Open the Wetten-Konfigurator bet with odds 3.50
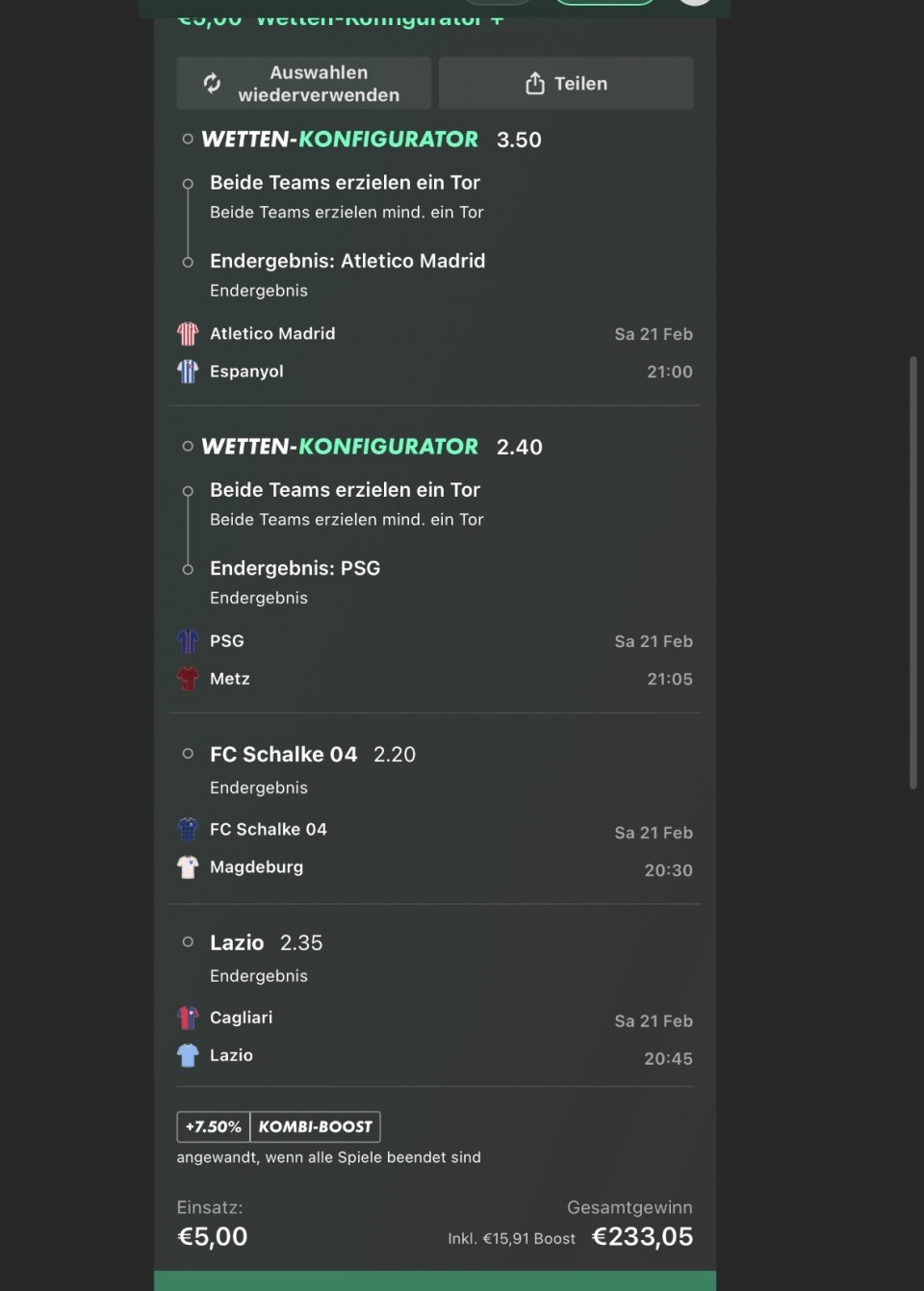924x1291 pixels. 340,140
